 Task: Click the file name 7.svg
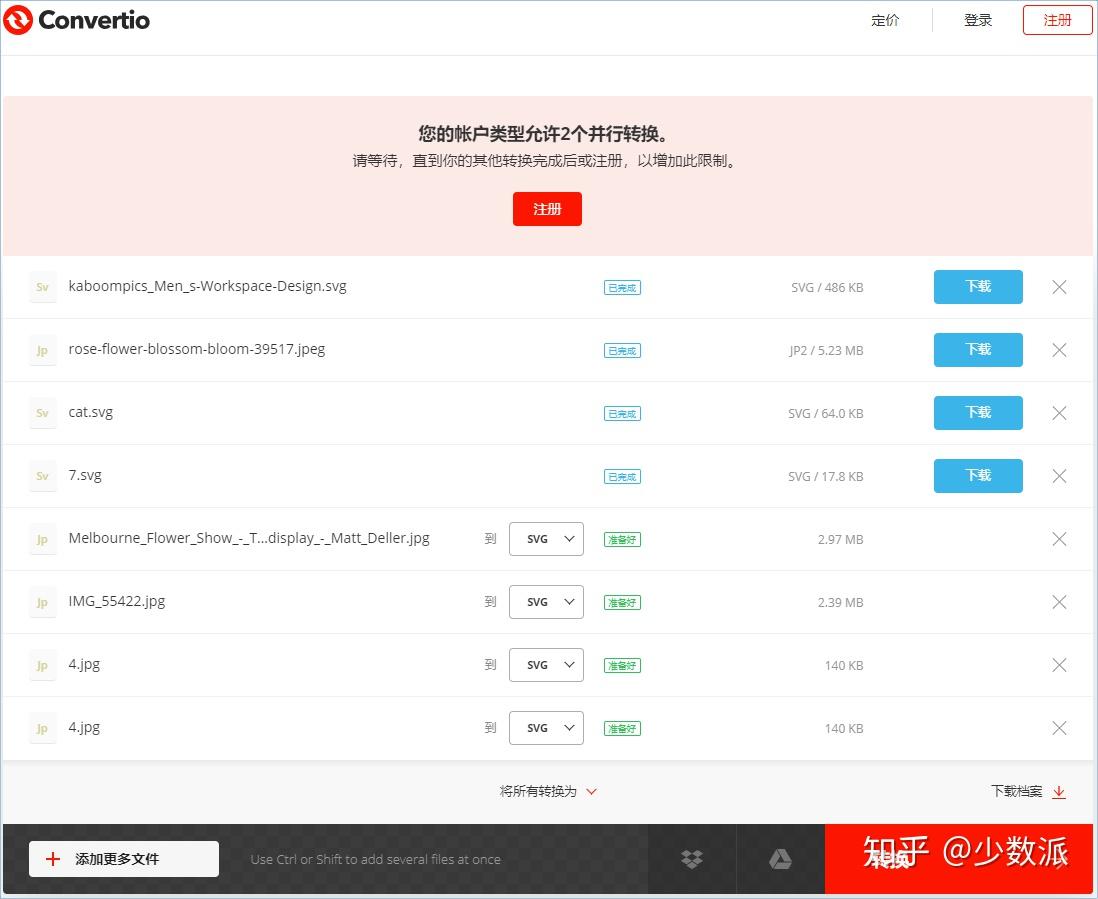(x=85, y=475)
